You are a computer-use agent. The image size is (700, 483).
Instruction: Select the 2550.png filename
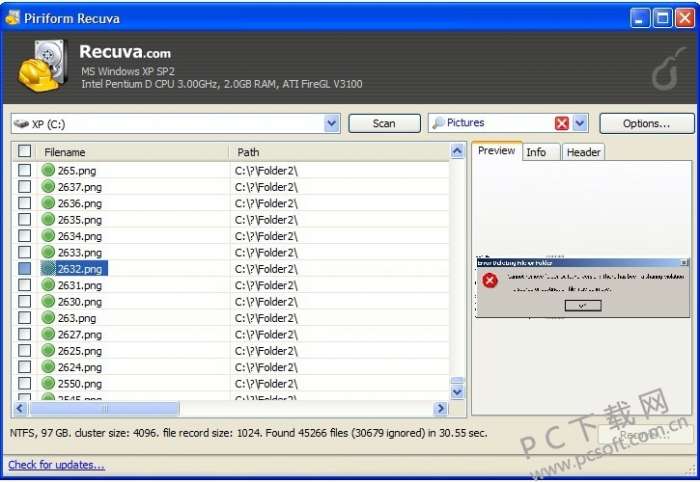pyautogui.click(x=80, y=383)
